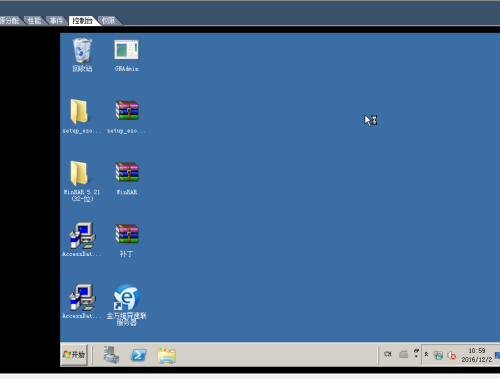Show hidden tray icons
Viewport: 500px width, 379px height.
[426, 354]
